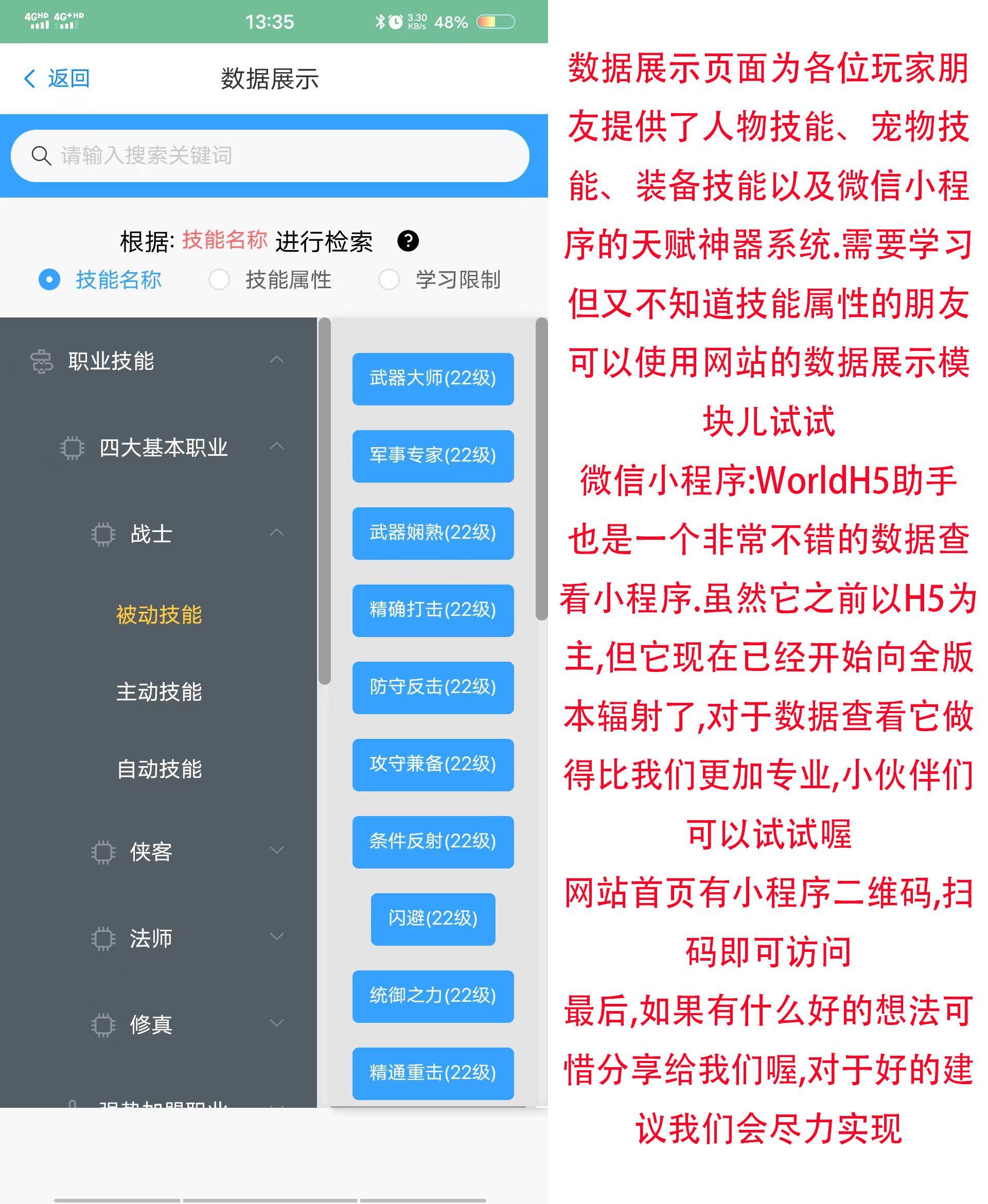Viewport: 988px width, 1204px height.
Task: Click the chip icon beside 法师
Action: pos(103,939)
